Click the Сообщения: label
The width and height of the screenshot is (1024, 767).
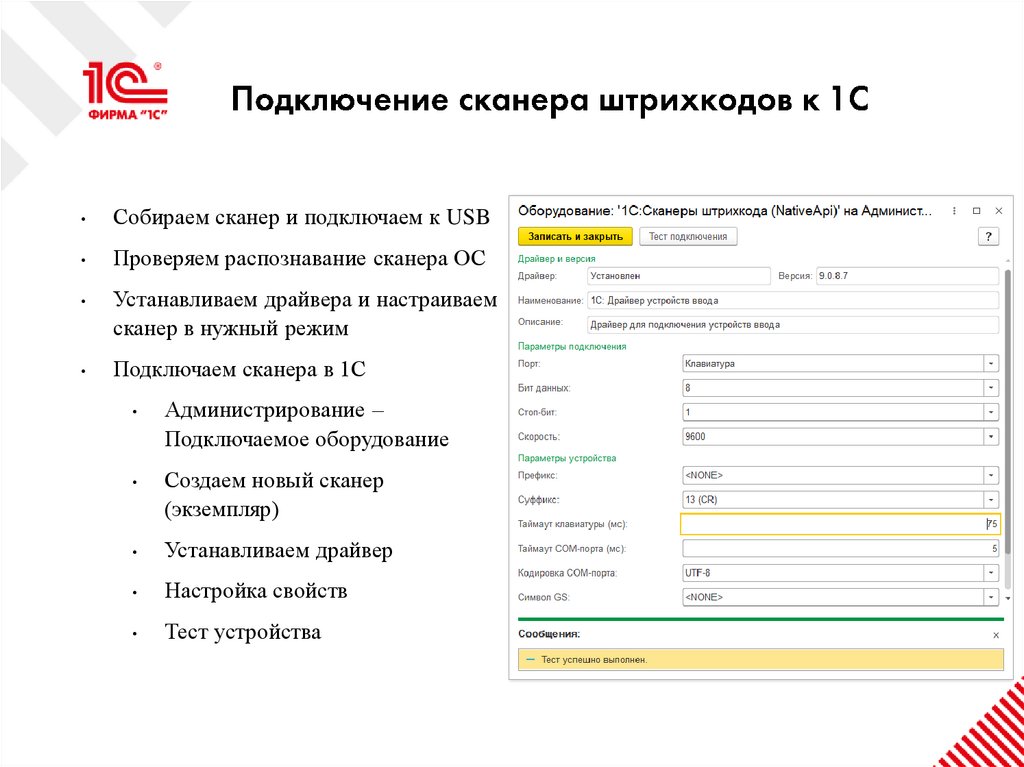pos(549,634)
